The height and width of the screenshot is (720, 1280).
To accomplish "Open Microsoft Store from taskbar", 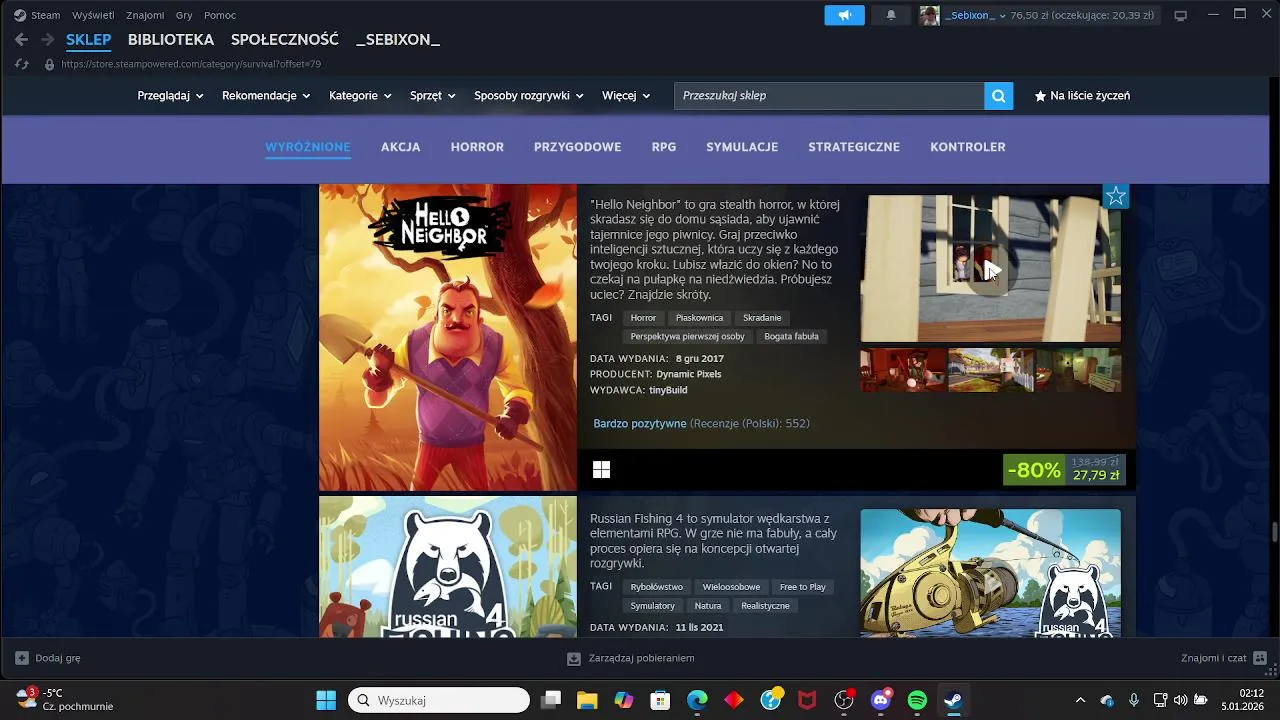I will coord(660,700).
